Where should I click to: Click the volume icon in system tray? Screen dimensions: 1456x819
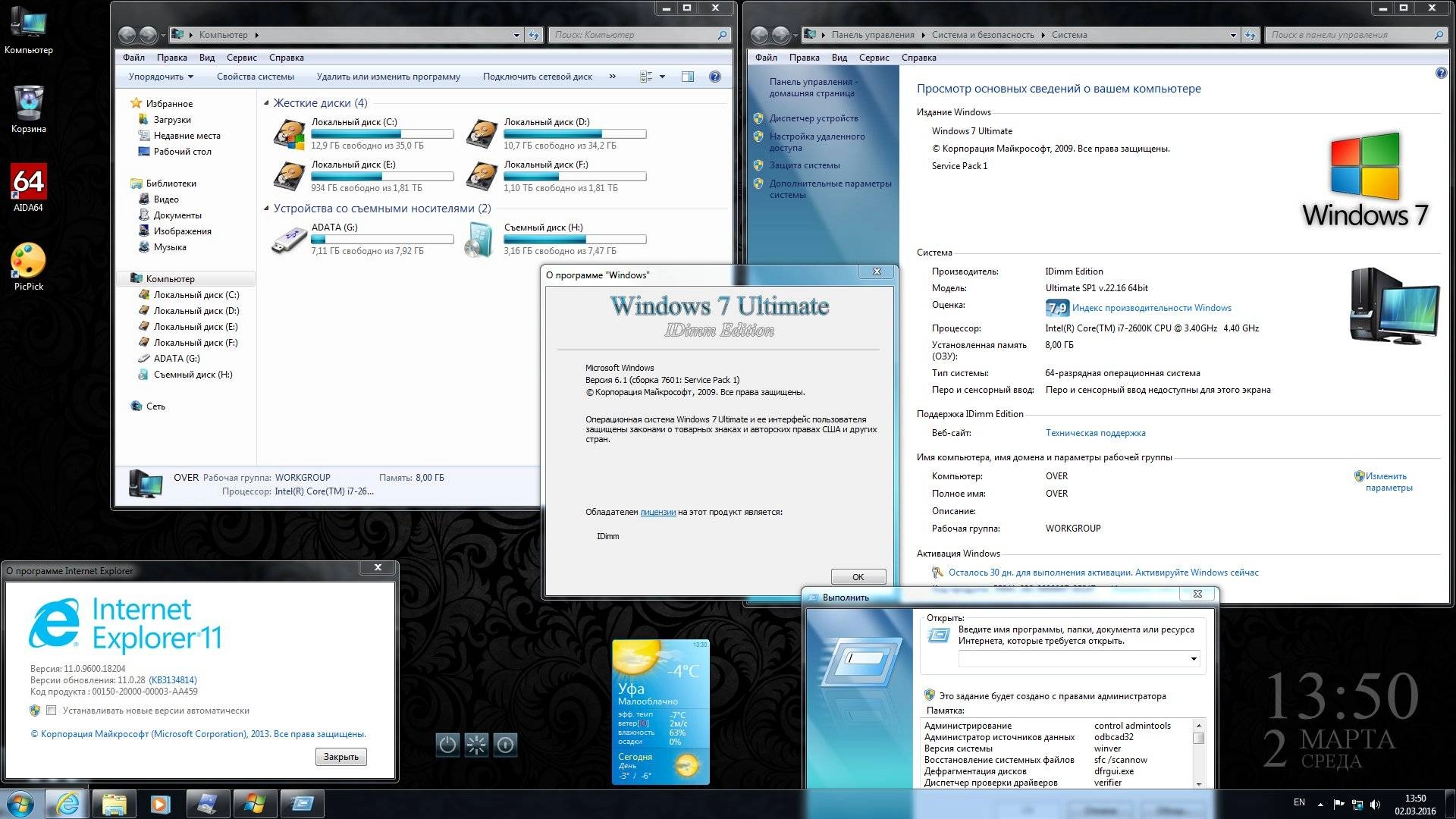[1376, 804]
